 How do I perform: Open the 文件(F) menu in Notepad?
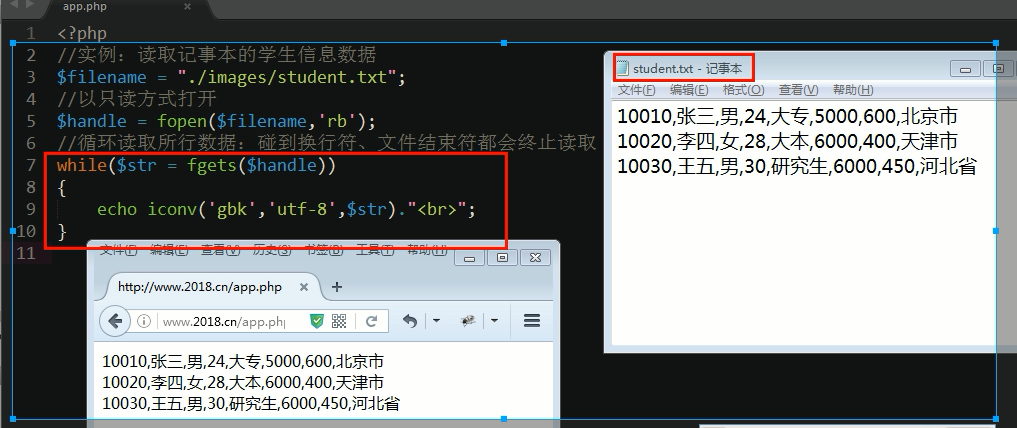click(636, 90)
